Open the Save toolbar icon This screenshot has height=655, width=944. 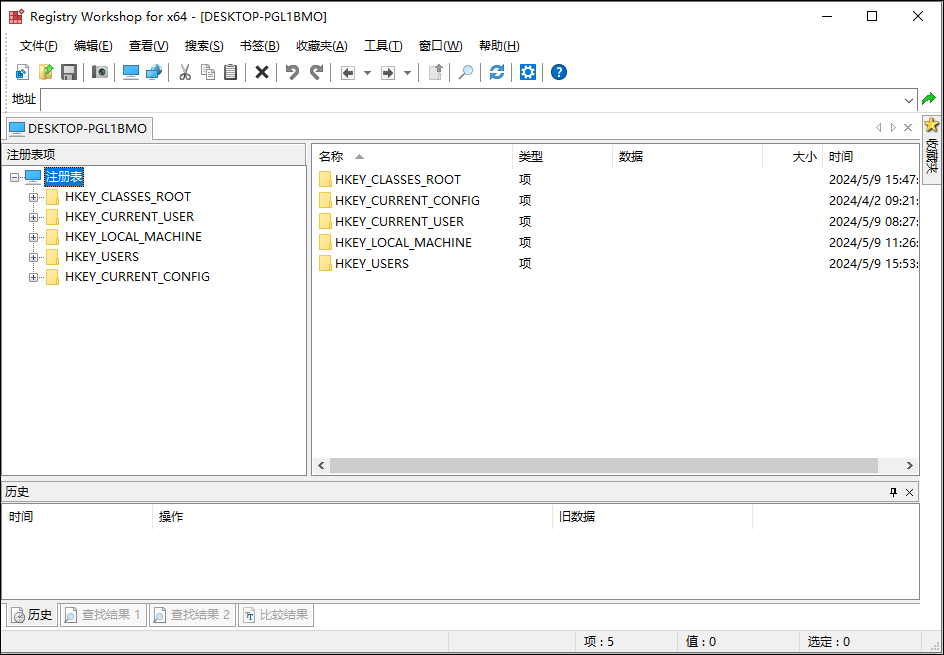pyautogui.click(x=69, y=72)
